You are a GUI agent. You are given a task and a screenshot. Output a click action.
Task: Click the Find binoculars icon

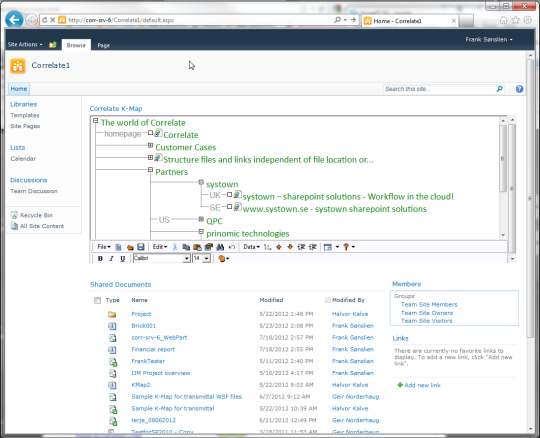[220, 247]
